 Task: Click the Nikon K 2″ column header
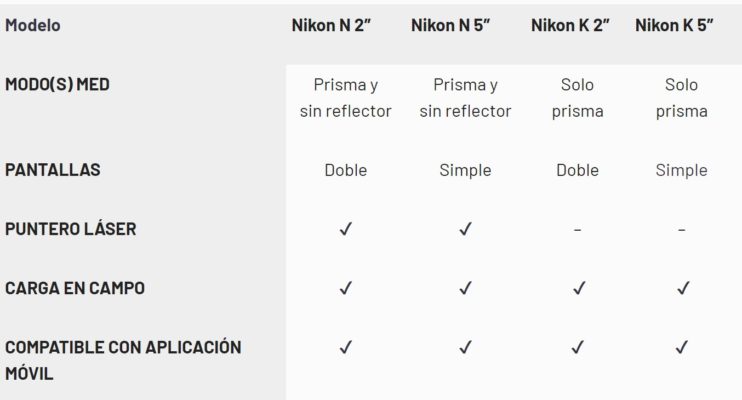(x=570, y=25)
